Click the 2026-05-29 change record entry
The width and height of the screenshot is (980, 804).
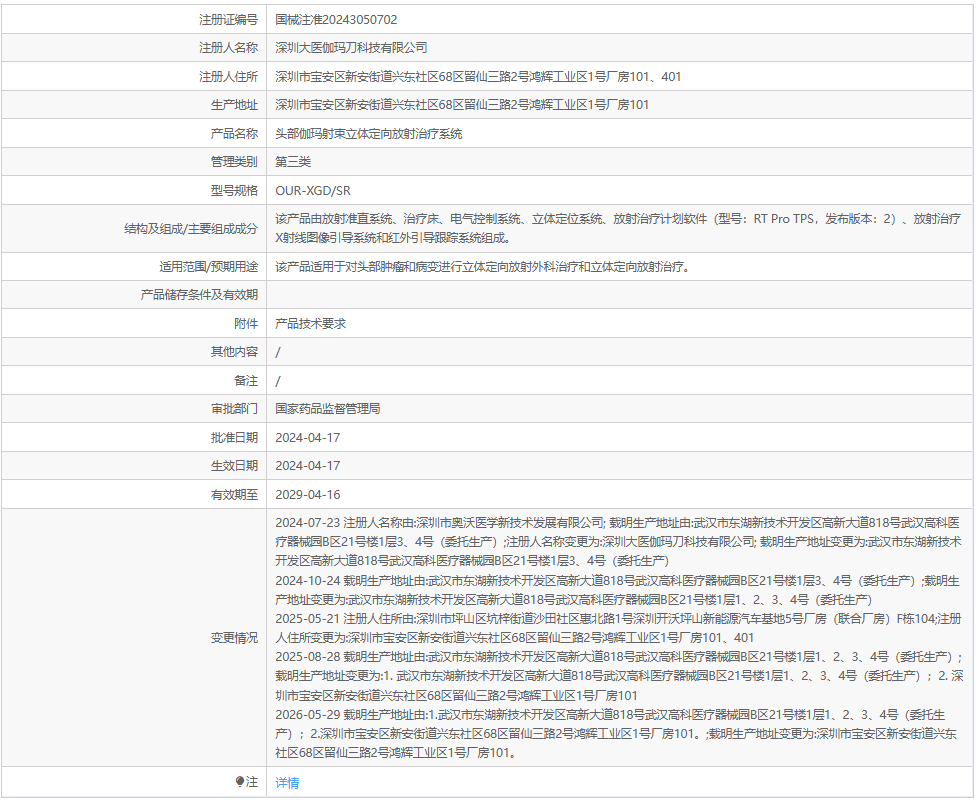pos(616,733)
